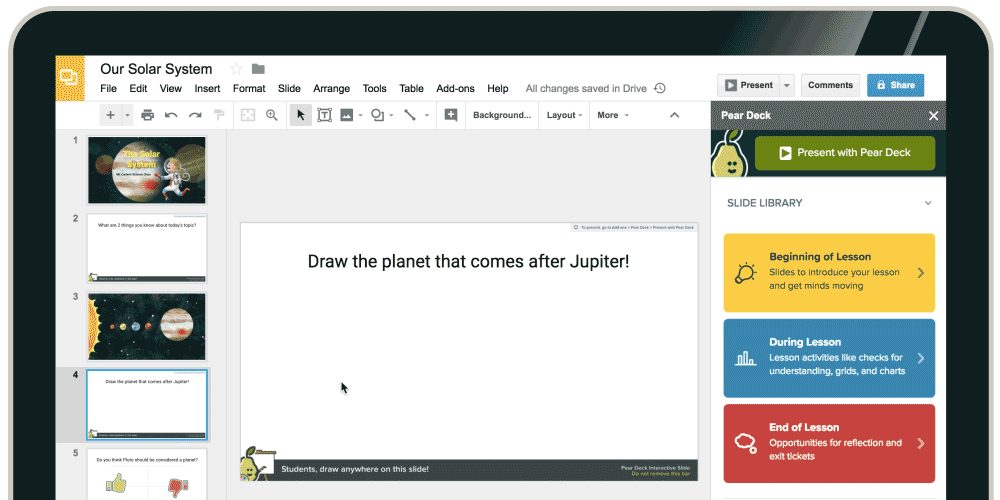Open Present options dropdown arrow
Image resolution: width=1000 pixels, height=500 pixels.
[787, 85]
